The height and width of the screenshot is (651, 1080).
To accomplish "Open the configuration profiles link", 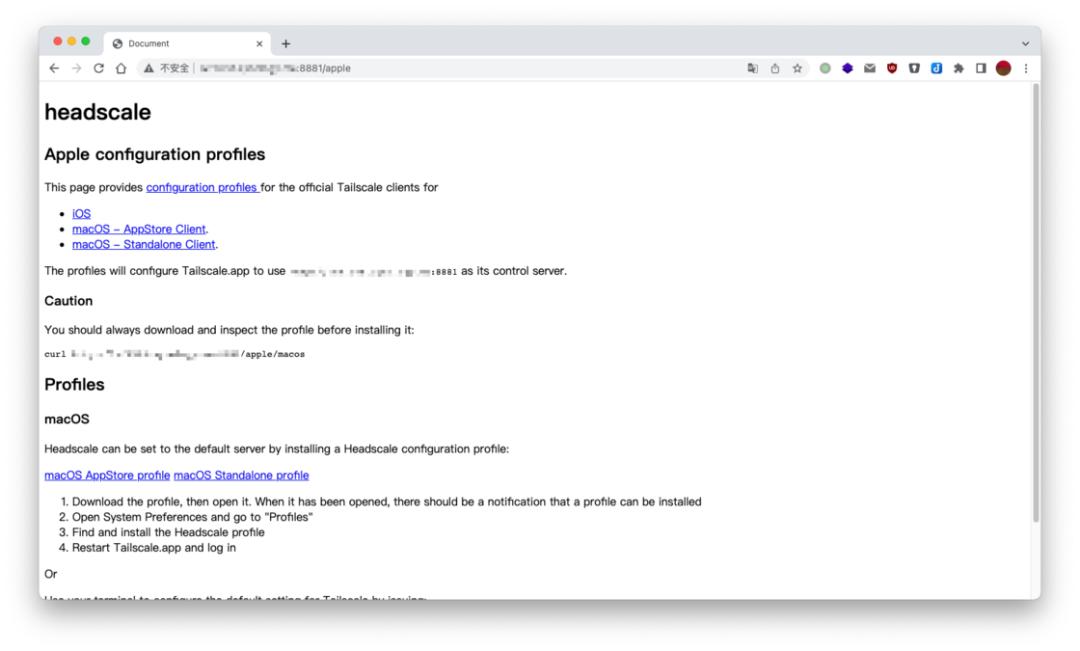I will (x=202, y=187).
